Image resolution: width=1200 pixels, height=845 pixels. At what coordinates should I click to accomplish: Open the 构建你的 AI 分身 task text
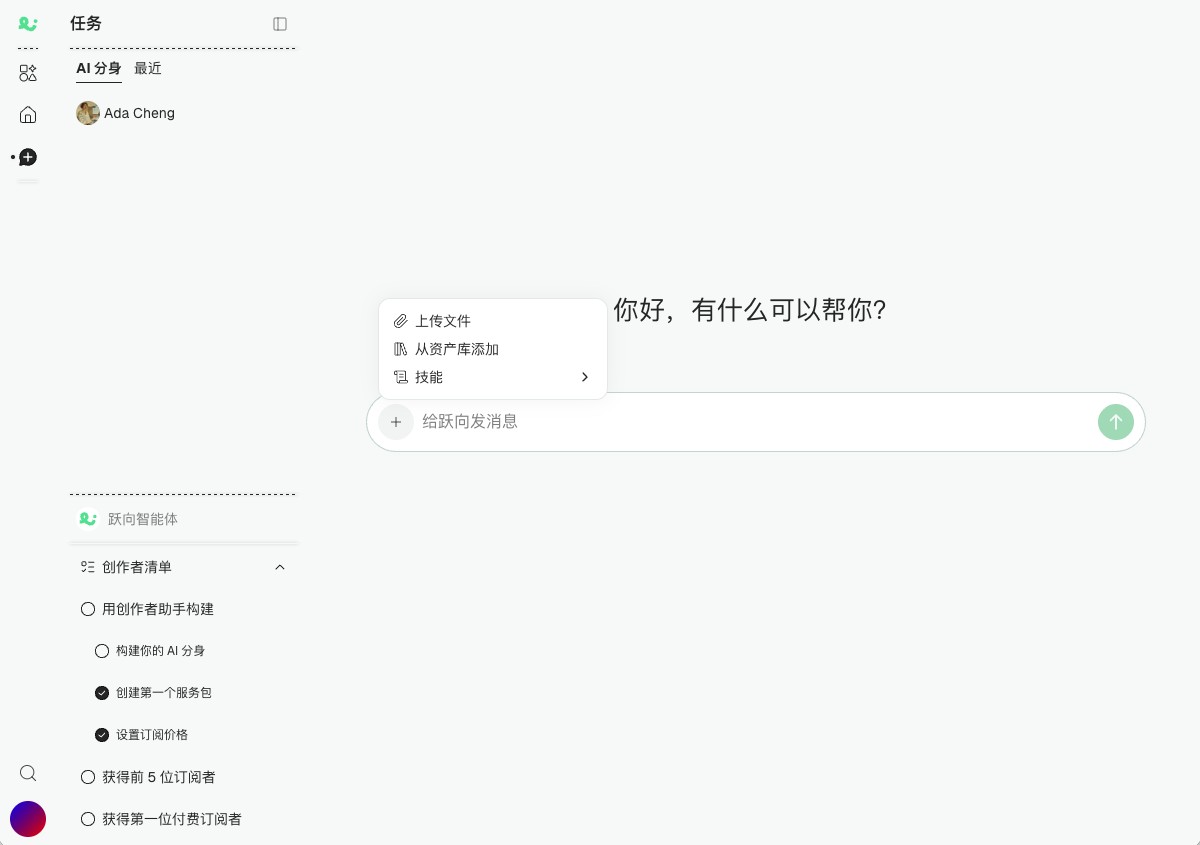[x=161, y=651]
